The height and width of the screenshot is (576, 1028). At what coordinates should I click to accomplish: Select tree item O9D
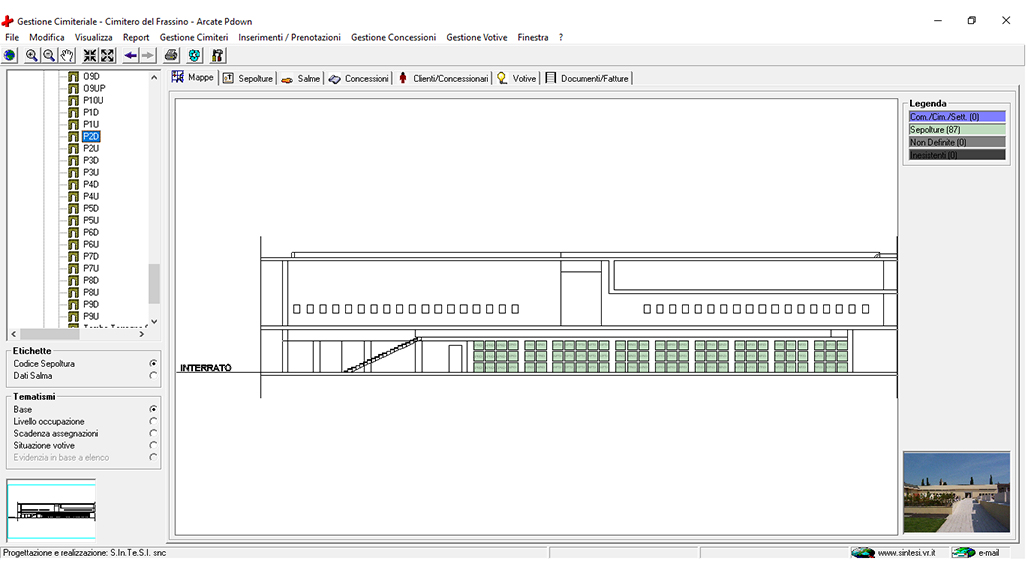coord(91,77)
